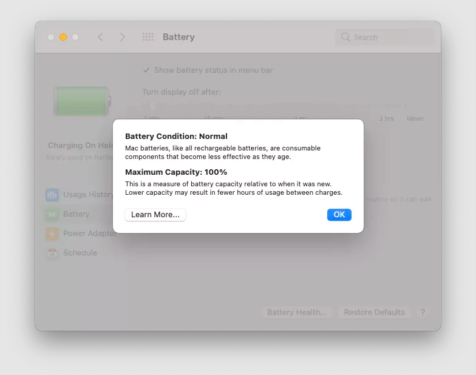Click the 'Never' slider label
Image resolution: width=476 pixels, height=375 pixels.
(415, 119)
